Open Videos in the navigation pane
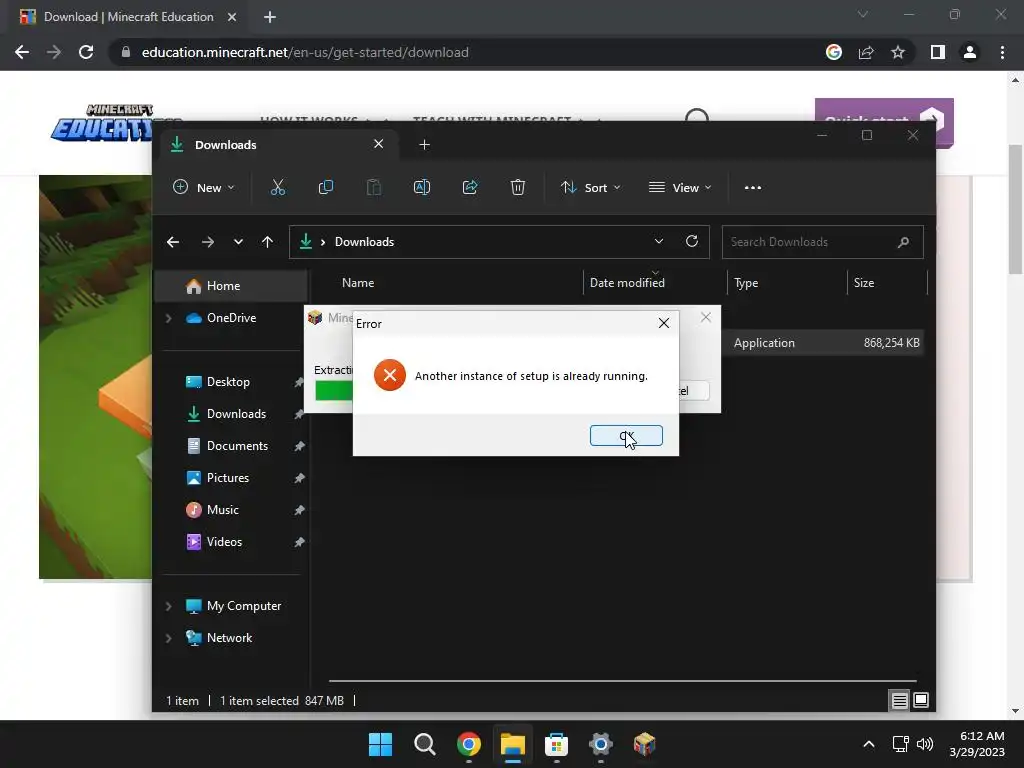 [224, 542]
